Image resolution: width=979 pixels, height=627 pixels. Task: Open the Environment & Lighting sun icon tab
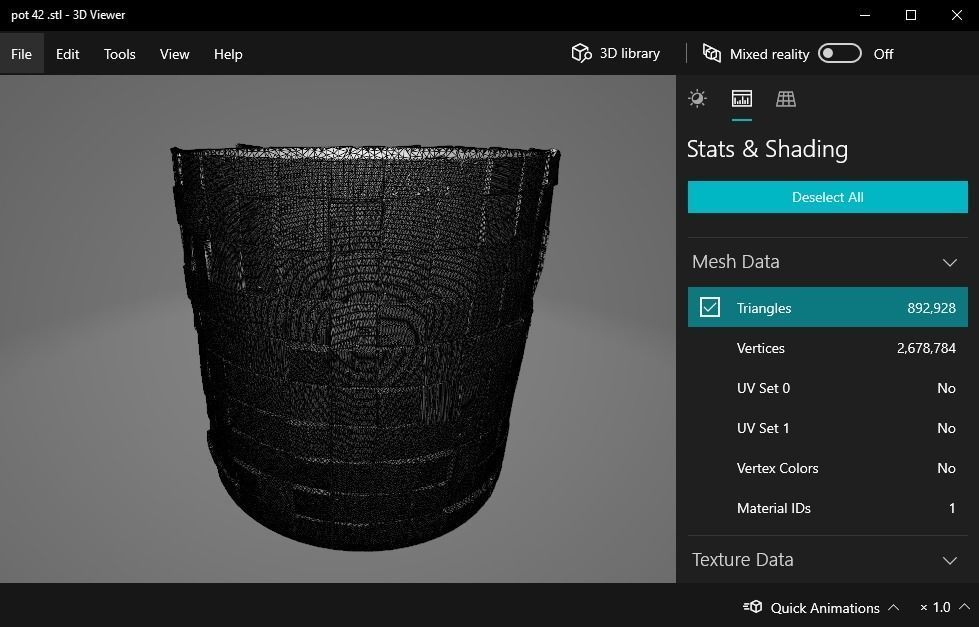(x=697, y=98)
